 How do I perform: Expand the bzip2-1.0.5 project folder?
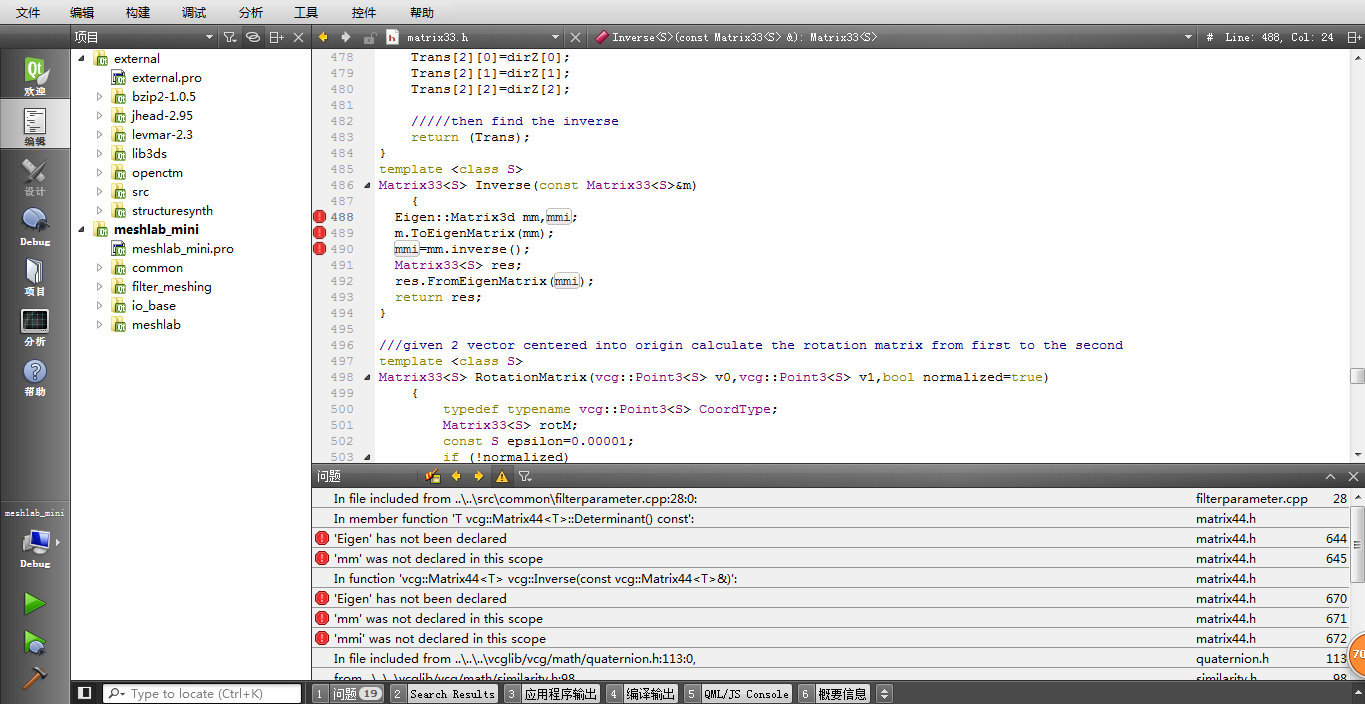point(100,97)
